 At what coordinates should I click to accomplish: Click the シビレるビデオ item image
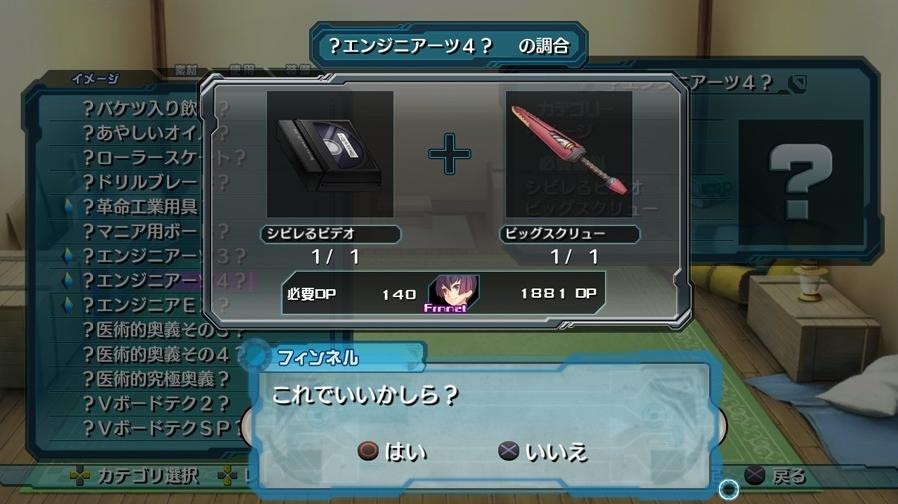tap(330, 154)
